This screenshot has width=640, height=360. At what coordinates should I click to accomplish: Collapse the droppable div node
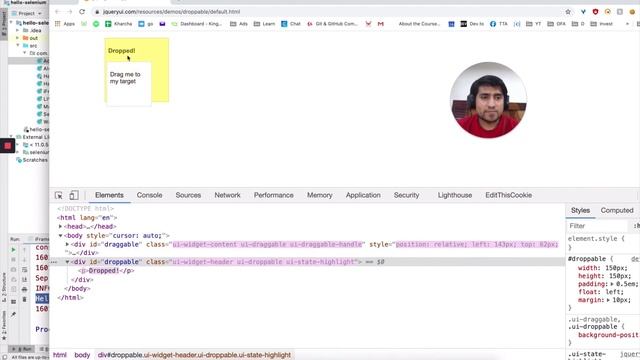coord(67,262)
